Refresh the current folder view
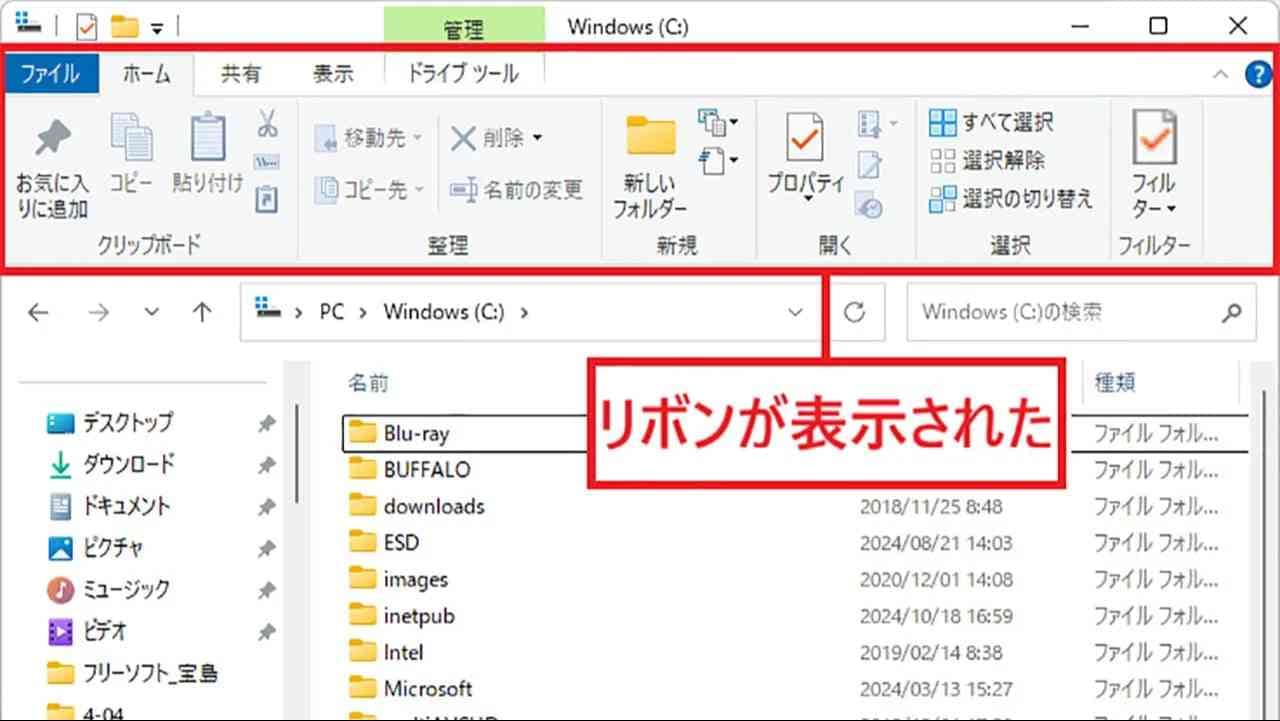 (x=854, y=313)
